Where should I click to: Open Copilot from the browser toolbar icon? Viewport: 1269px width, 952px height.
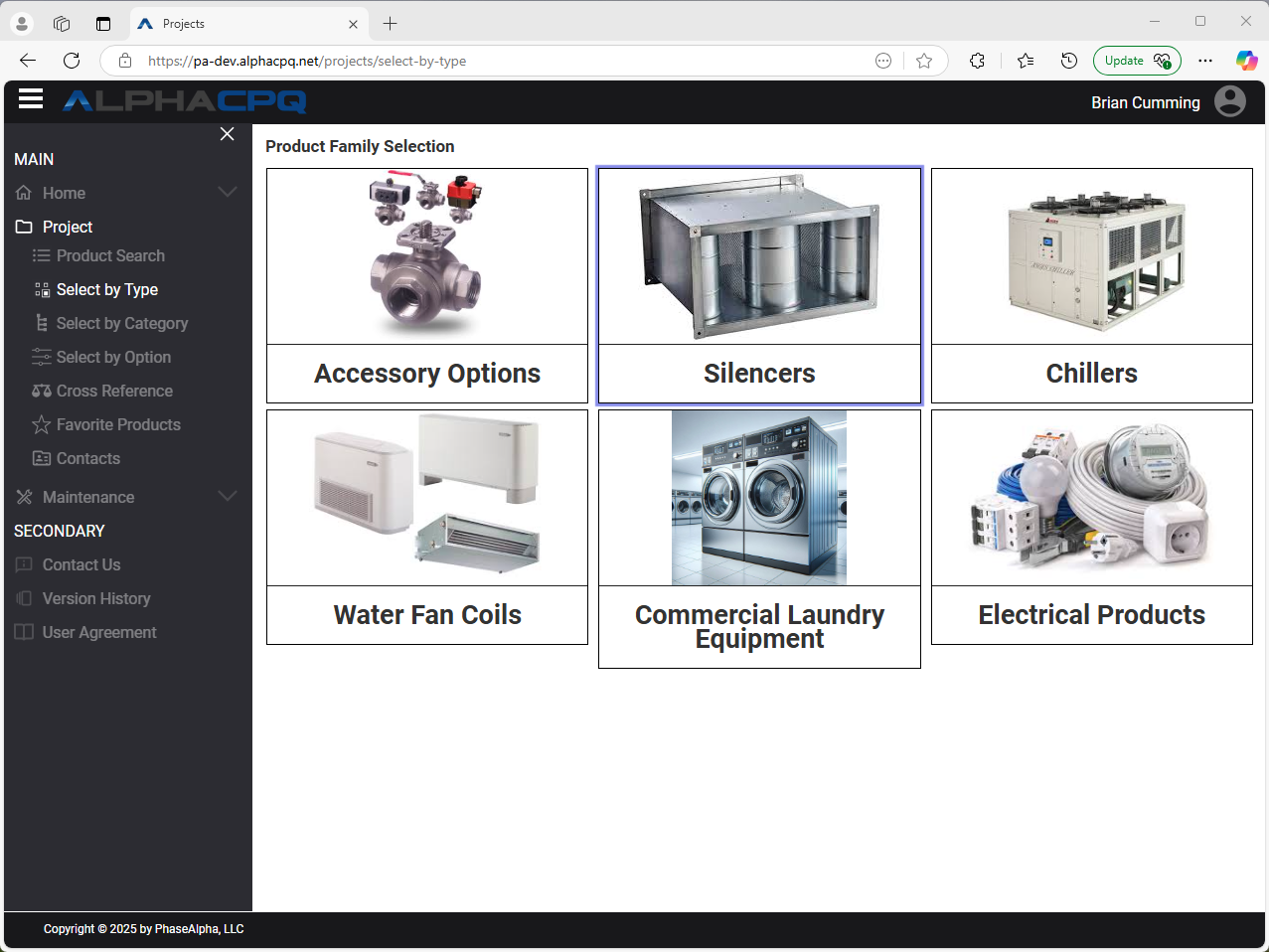(x=1246, y=61)
